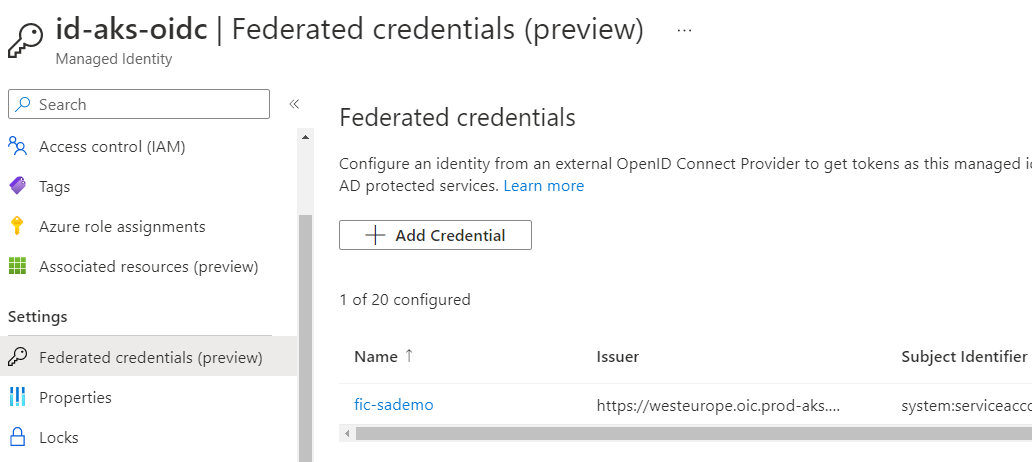
Task: Click the Properties bars icon
Action: (17, 397)
